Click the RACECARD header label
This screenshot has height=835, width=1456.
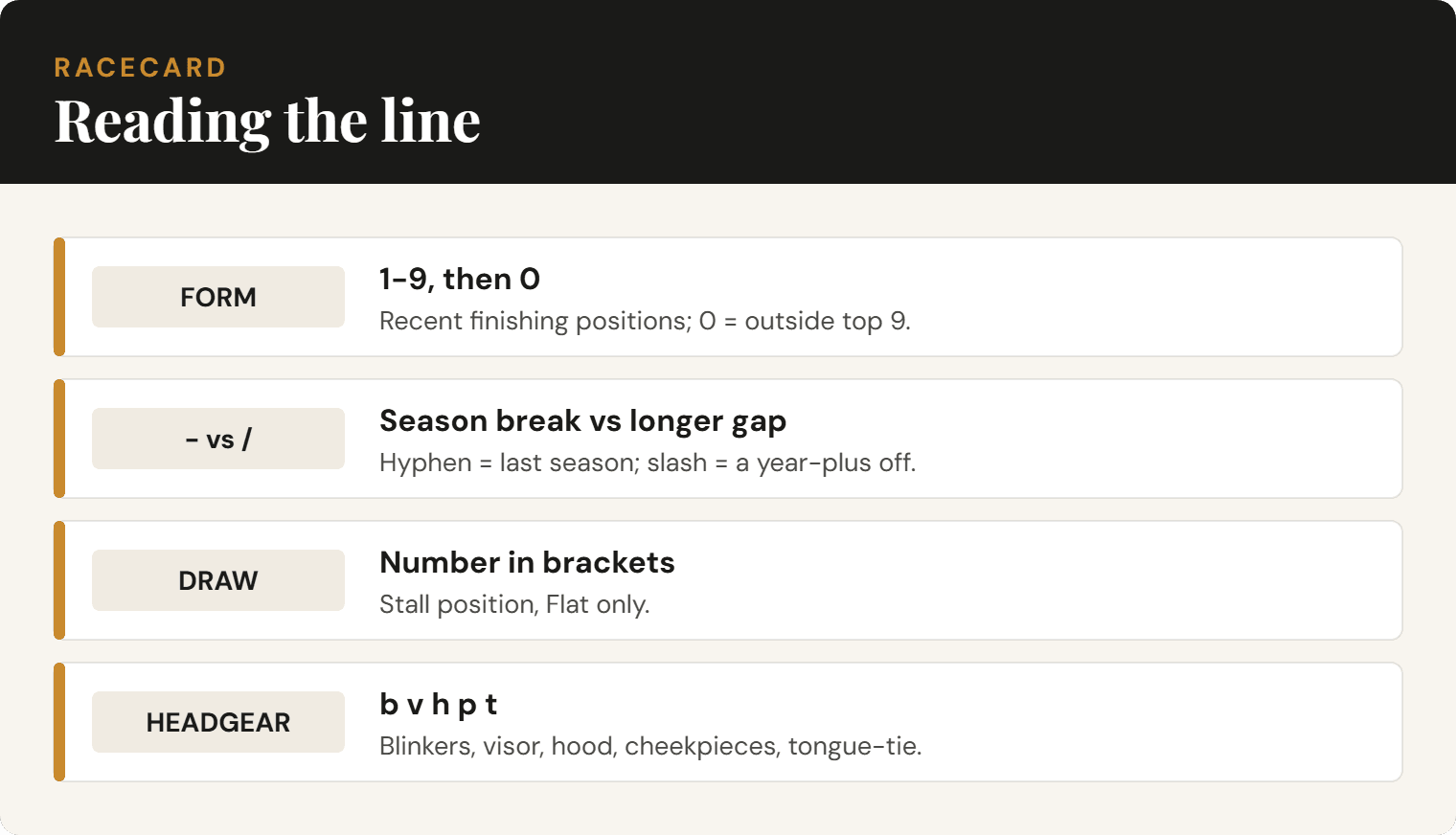[x=141, y=68]
